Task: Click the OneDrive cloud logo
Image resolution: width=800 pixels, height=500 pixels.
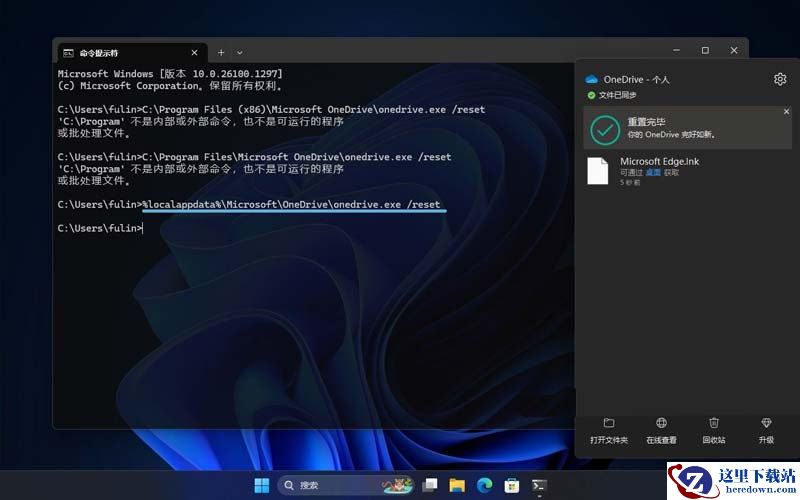Action: (x=591, y=79)
